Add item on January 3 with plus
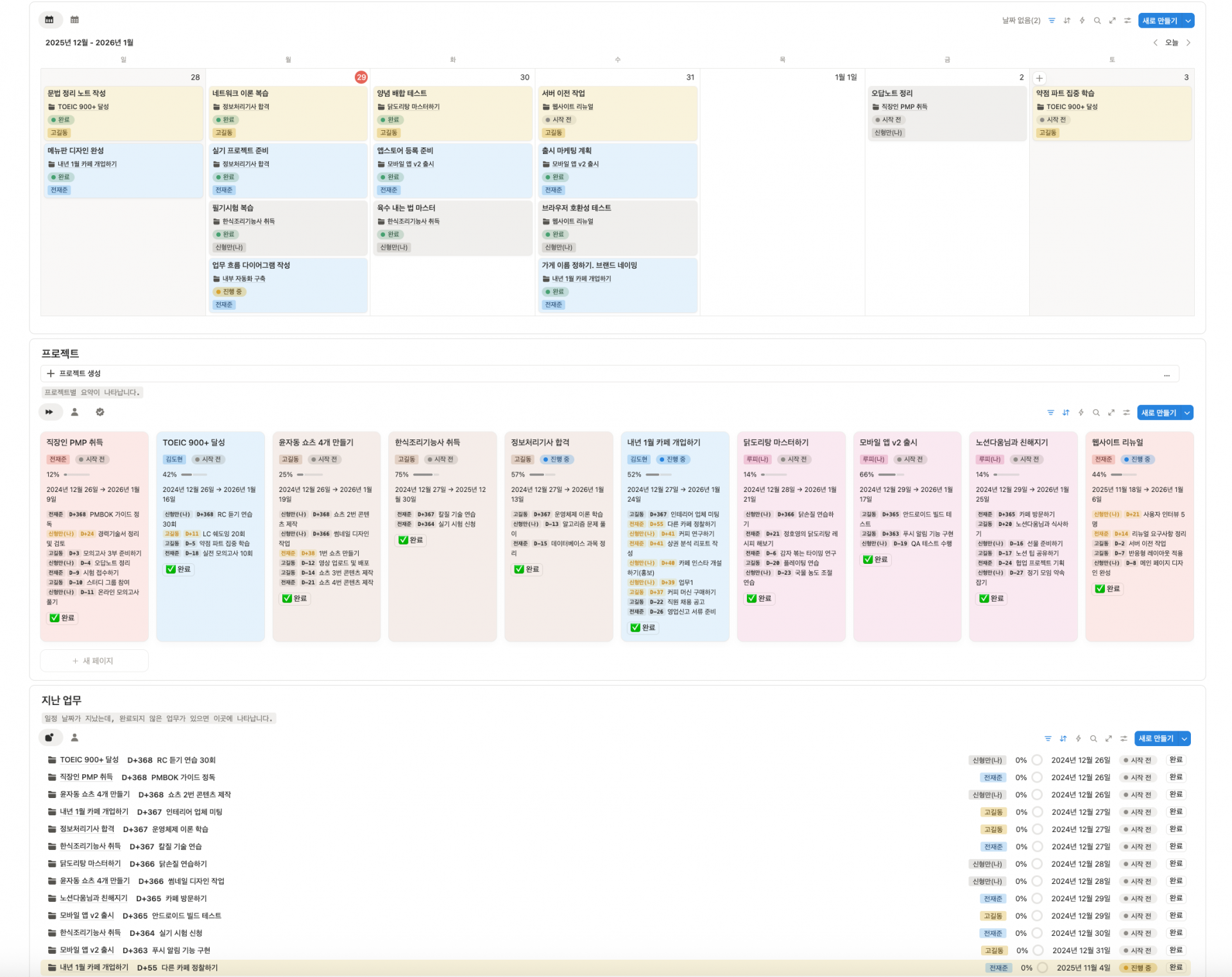Viewport: 1232px width, 977px height. (1039, 78)
